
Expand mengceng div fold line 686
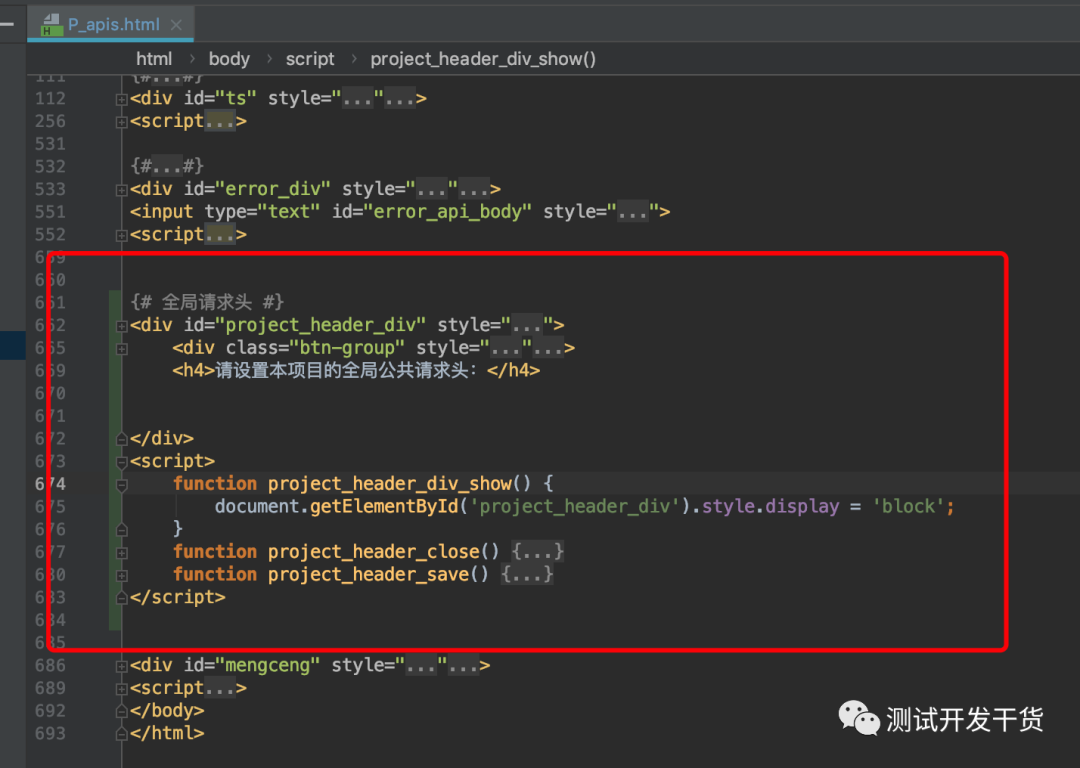tap(122, 667)
